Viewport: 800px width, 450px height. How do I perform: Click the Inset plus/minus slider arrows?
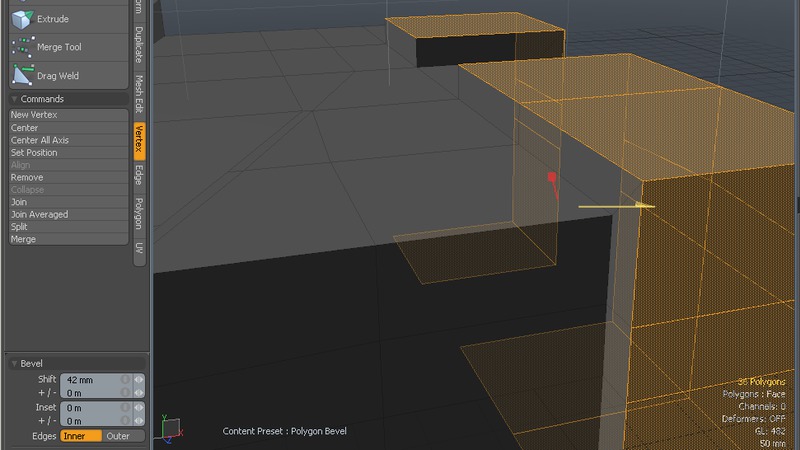pyautogui.click(x=139, y=420)
